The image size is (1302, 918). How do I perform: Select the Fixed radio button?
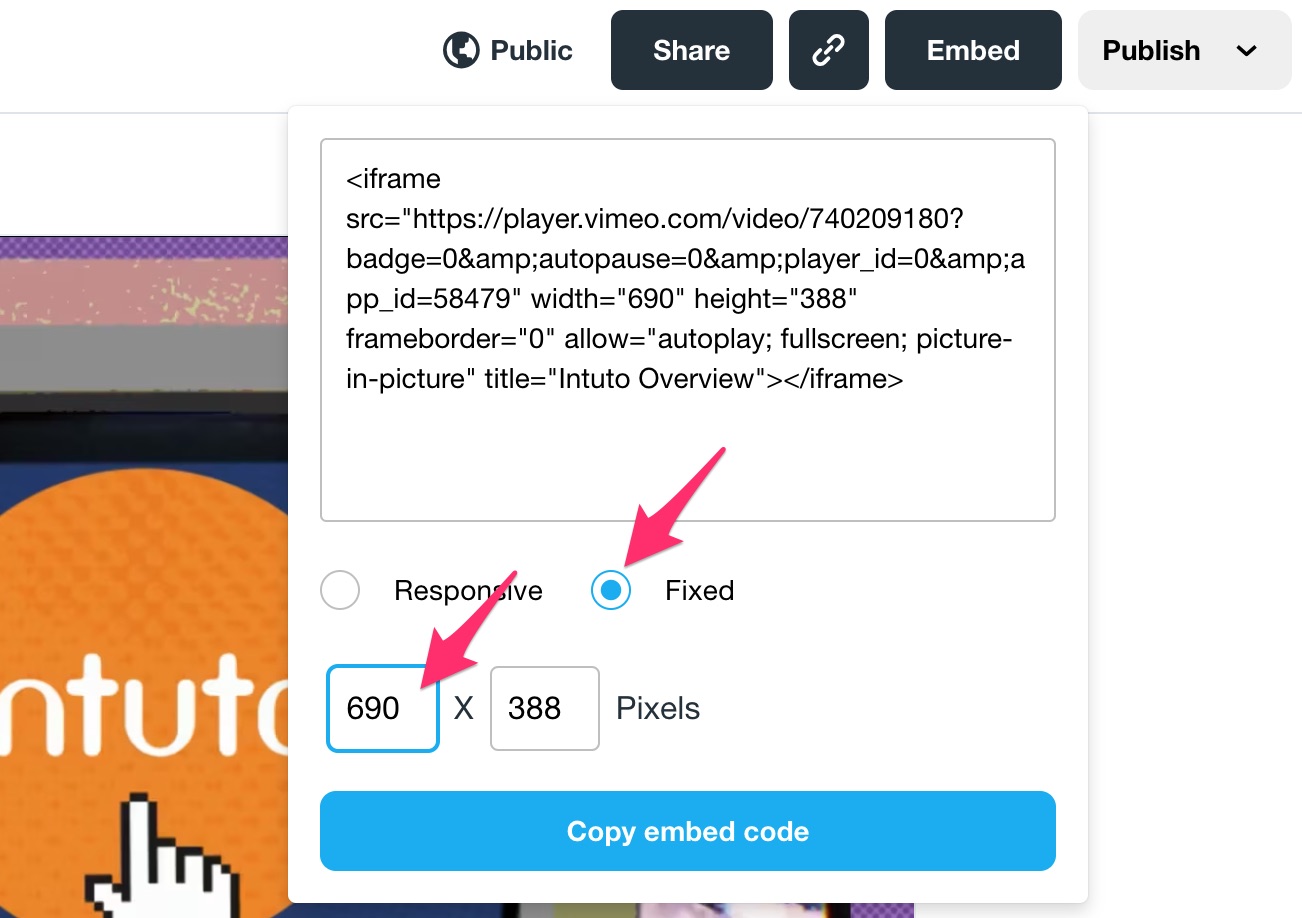[x=611, y=590]
